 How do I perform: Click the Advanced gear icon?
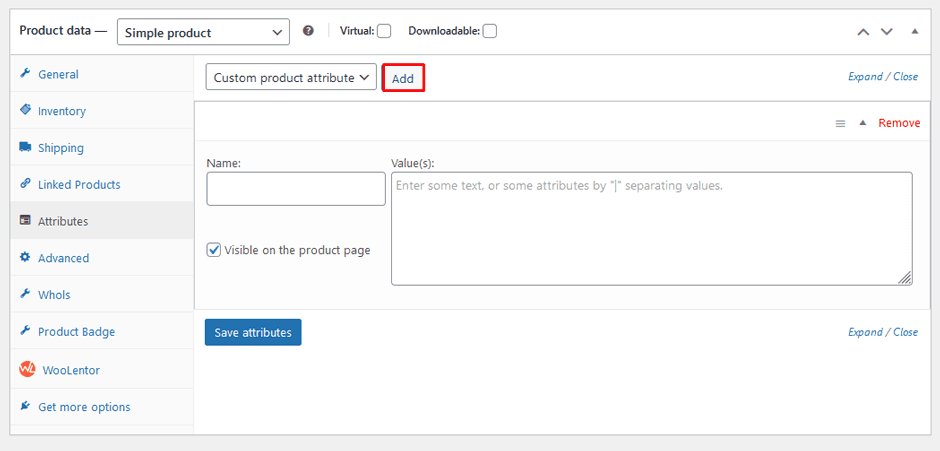(x=25, y=257)
